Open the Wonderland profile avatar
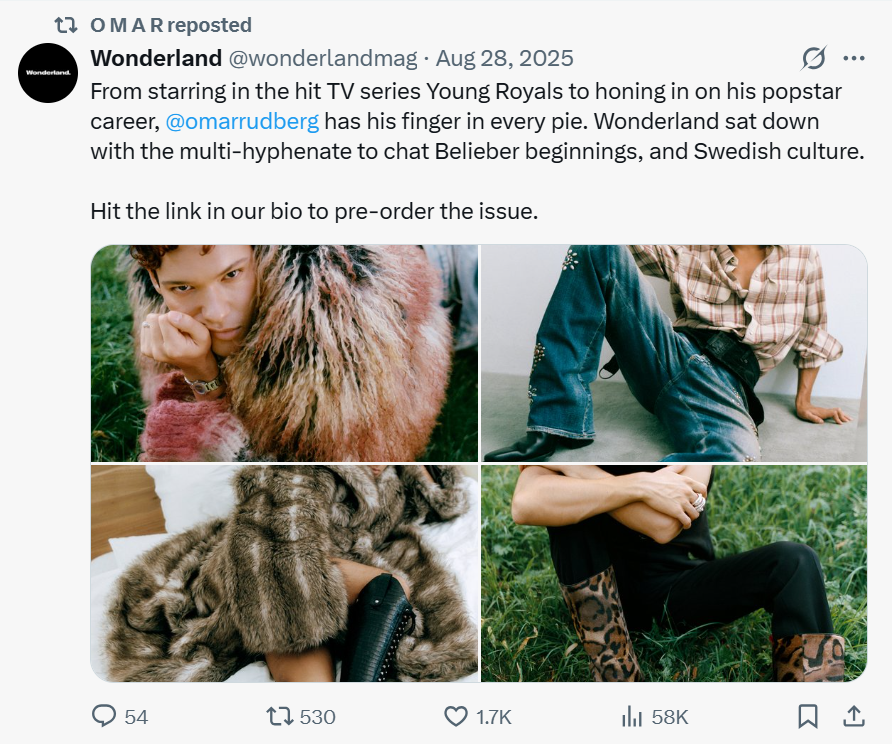892x744 pixels. click(x=48, y=73)
